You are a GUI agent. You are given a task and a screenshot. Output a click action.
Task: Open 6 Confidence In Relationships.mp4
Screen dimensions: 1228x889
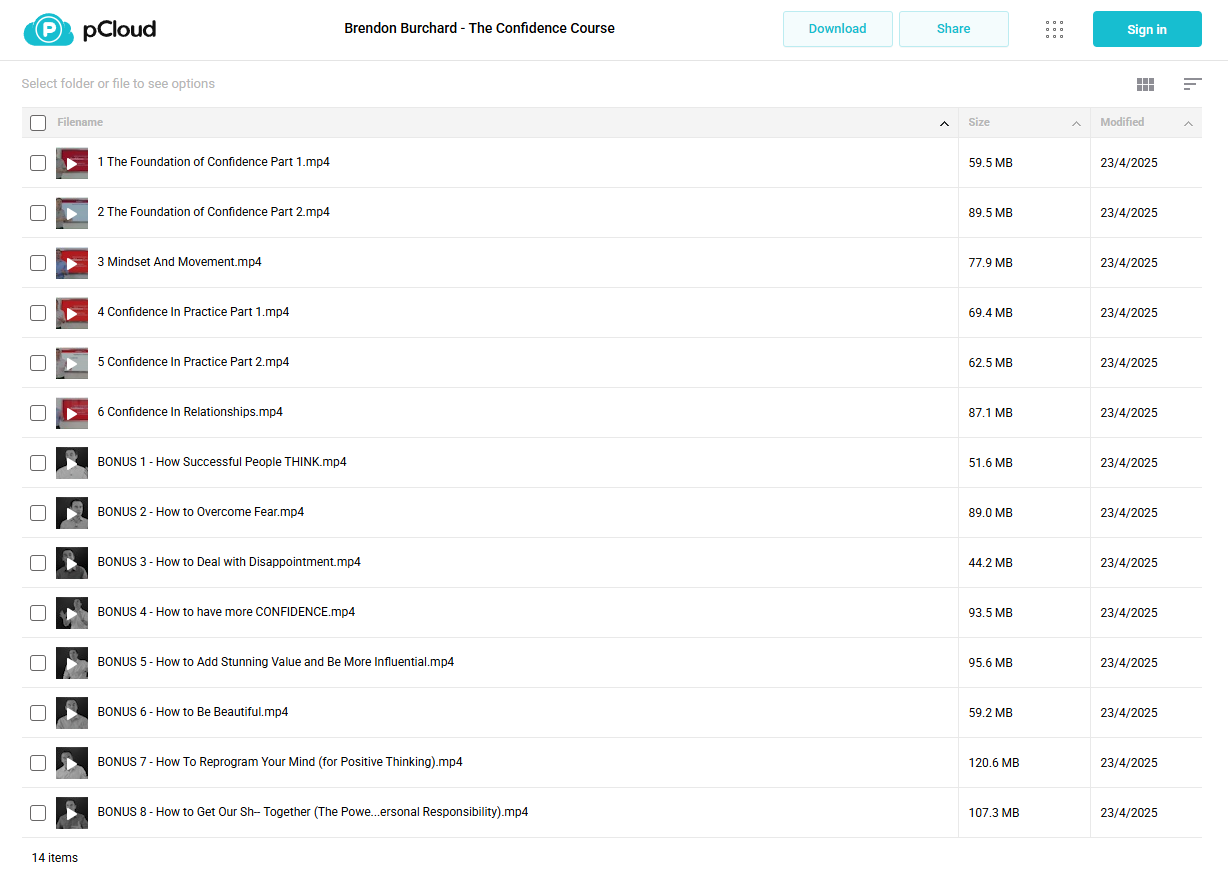tap(190, 412)
